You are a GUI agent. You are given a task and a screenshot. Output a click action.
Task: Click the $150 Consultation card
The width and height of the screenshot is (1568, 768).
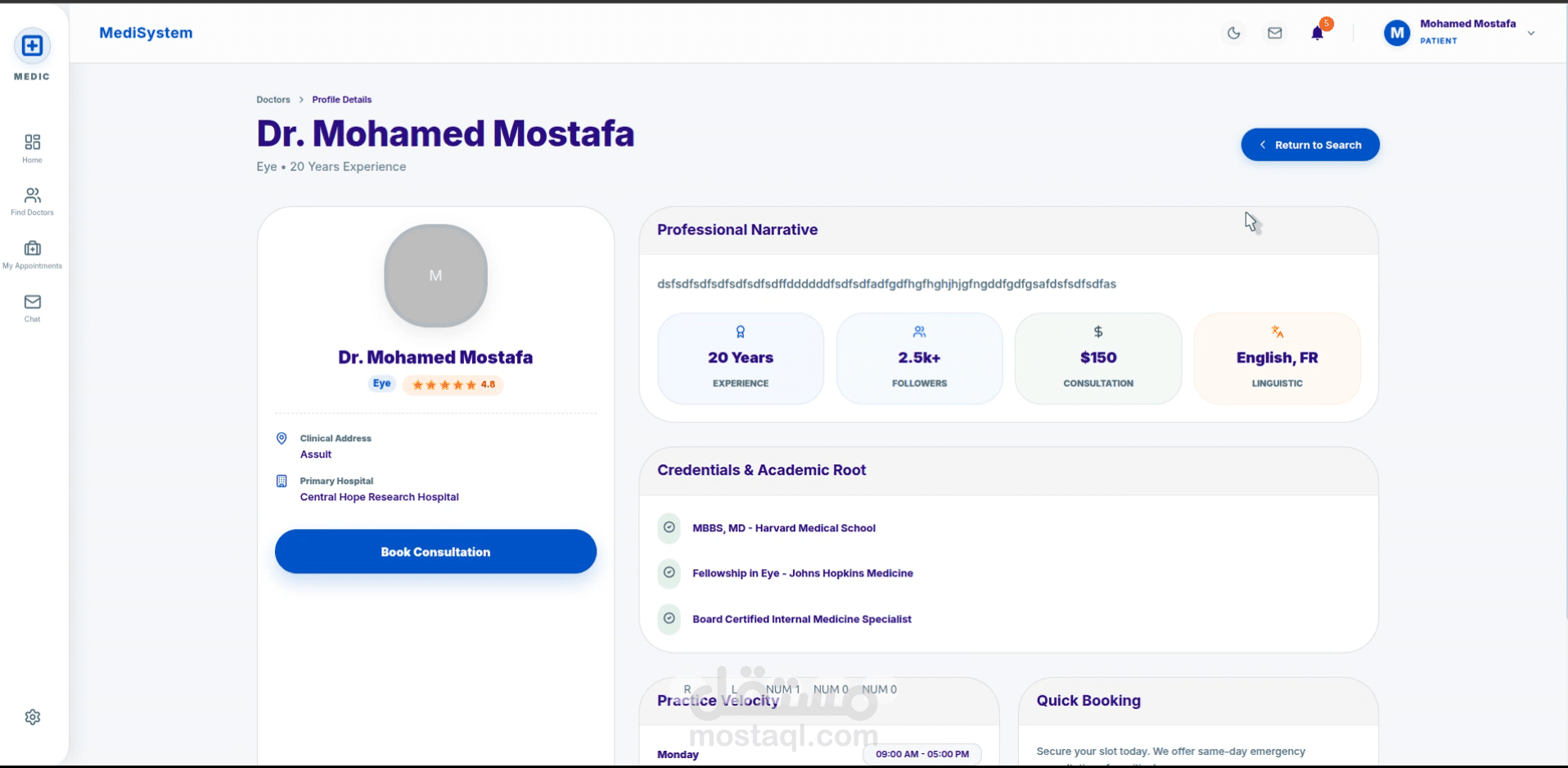point(1098,359)
